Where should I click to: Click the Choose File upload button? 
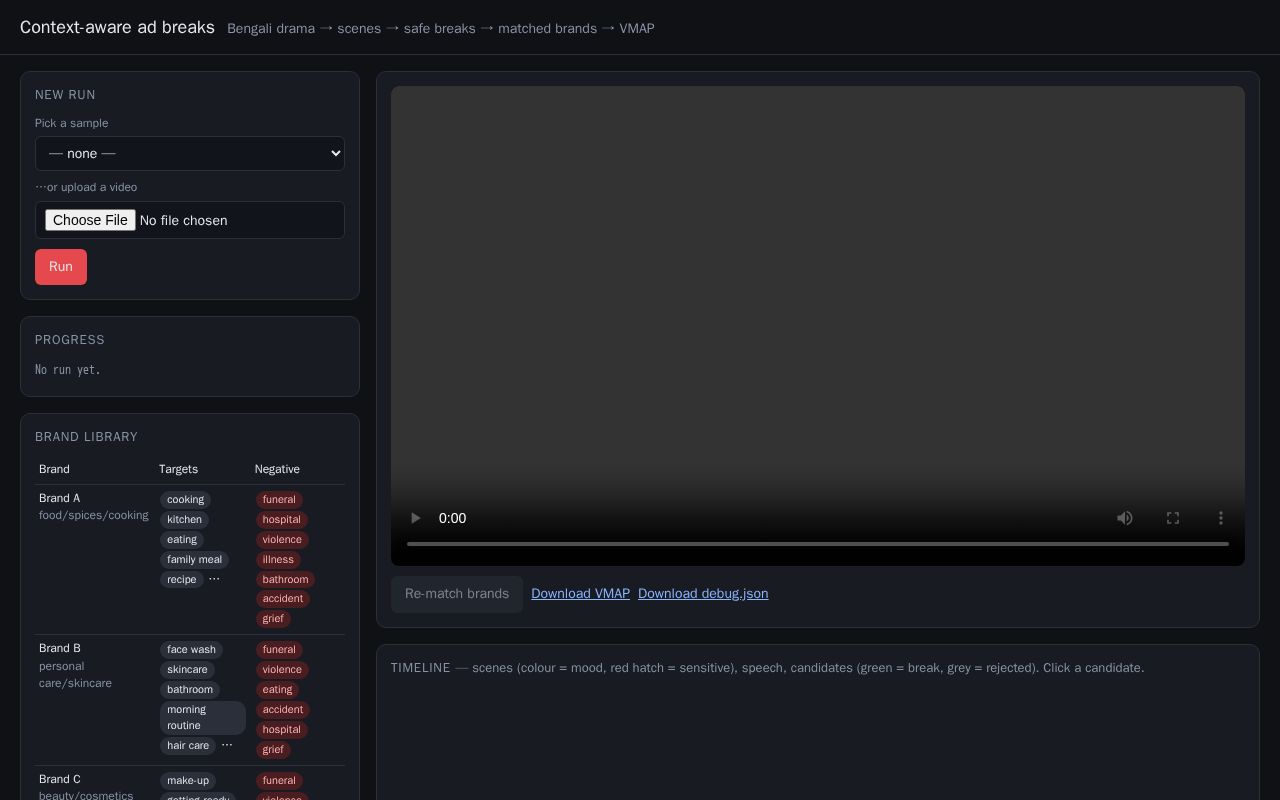(x=90, y=220)
